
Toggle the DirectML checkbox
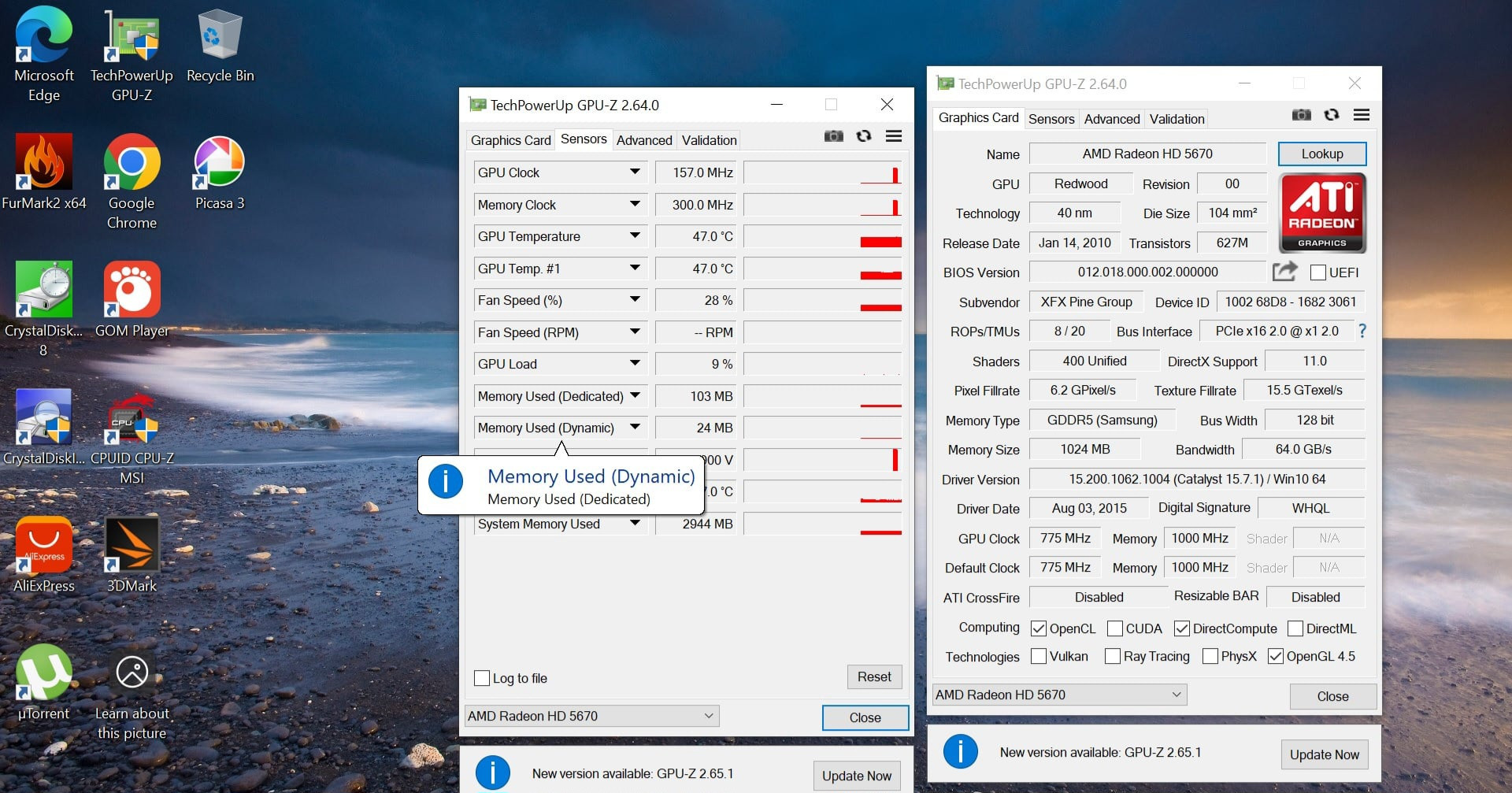click(1295, 628)
